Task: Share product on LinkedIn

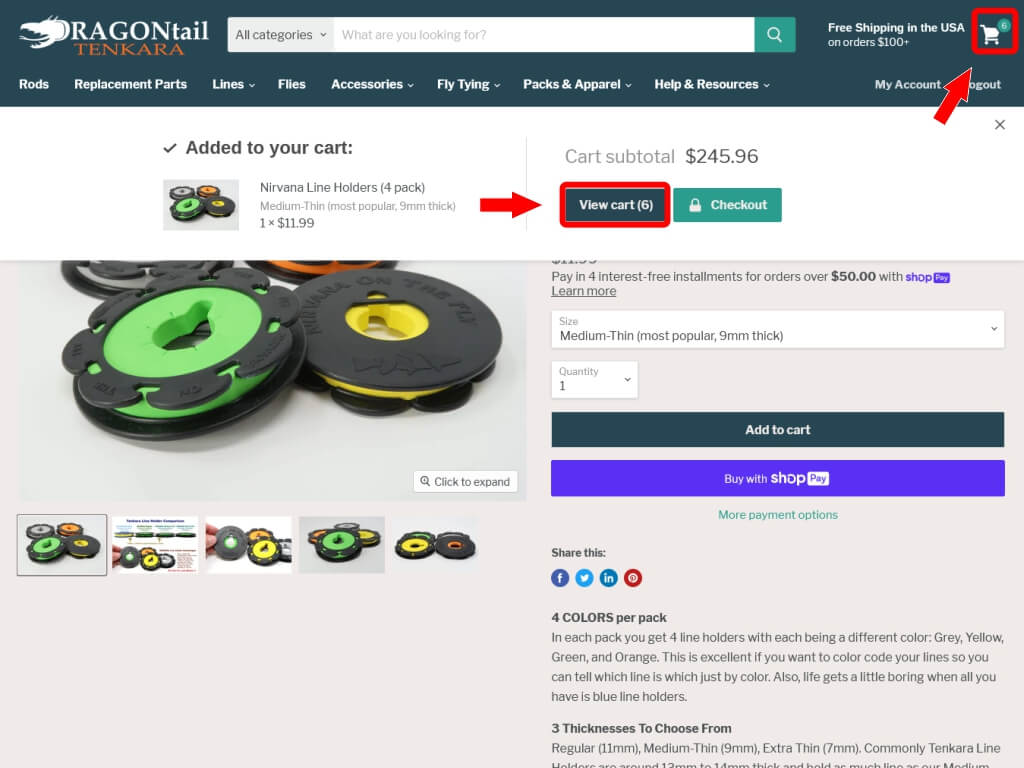Action: 608,578
